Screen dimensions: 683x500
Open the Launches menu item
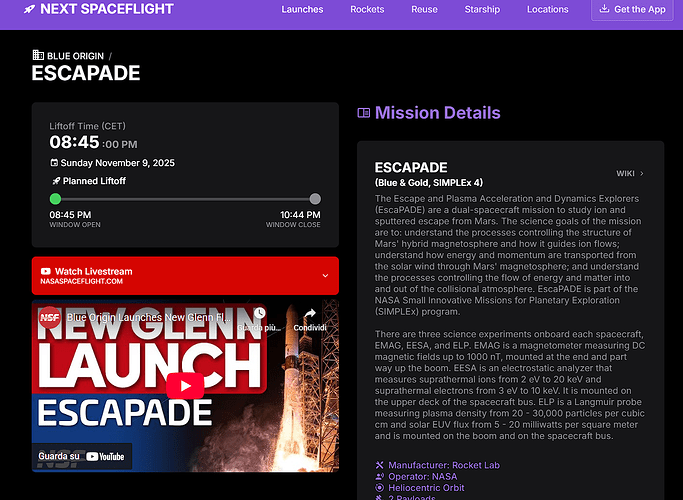click(x=302, y=10)
